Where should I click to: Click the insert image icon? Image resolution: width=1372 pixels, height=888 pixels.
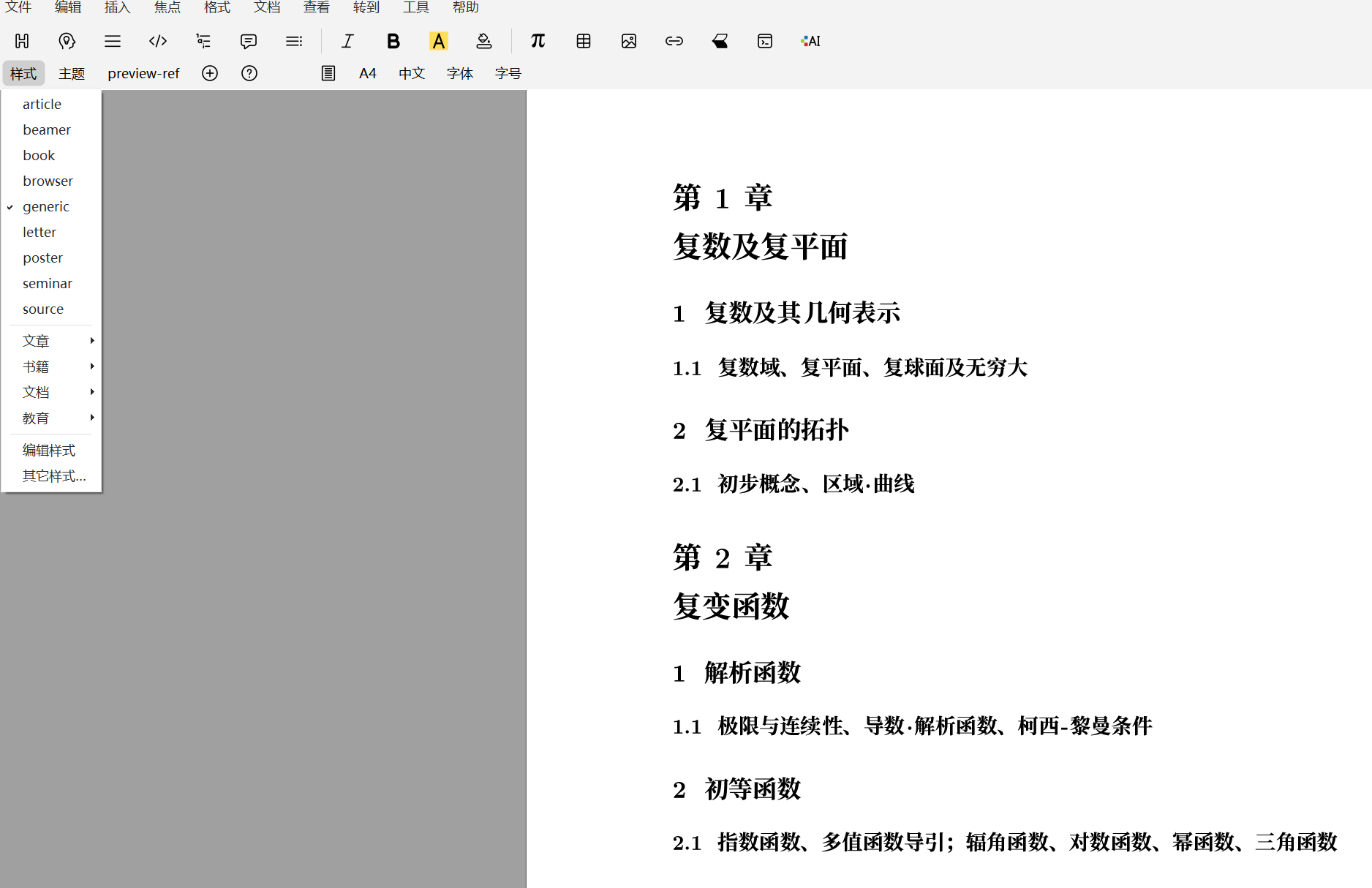(x=628, y=41)
